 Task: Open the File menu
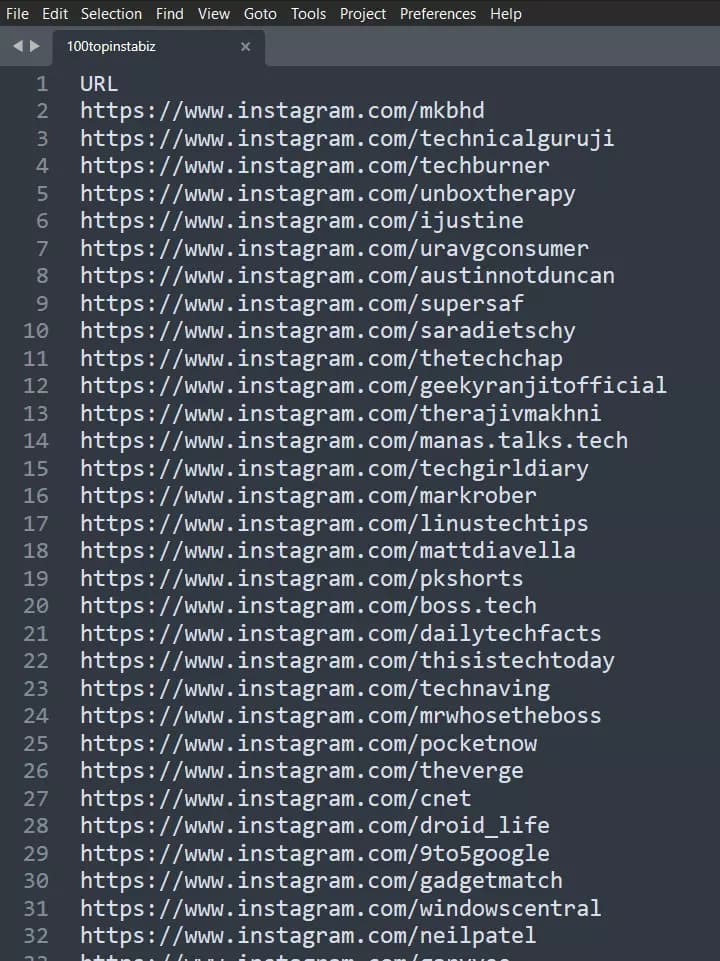pyautogui.click(x=16, y=13)
